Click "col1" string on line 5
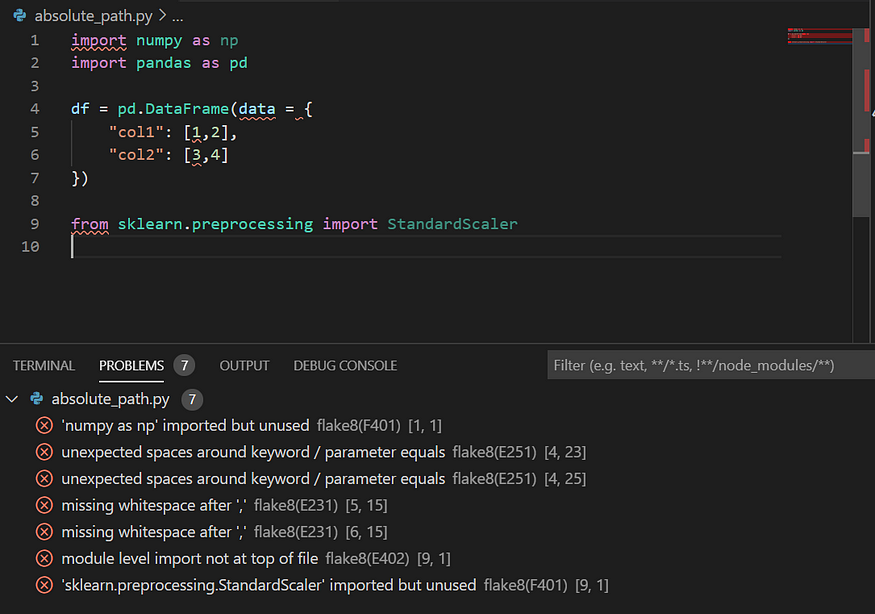This screenshot has width=875, height=614. [136, 132]
